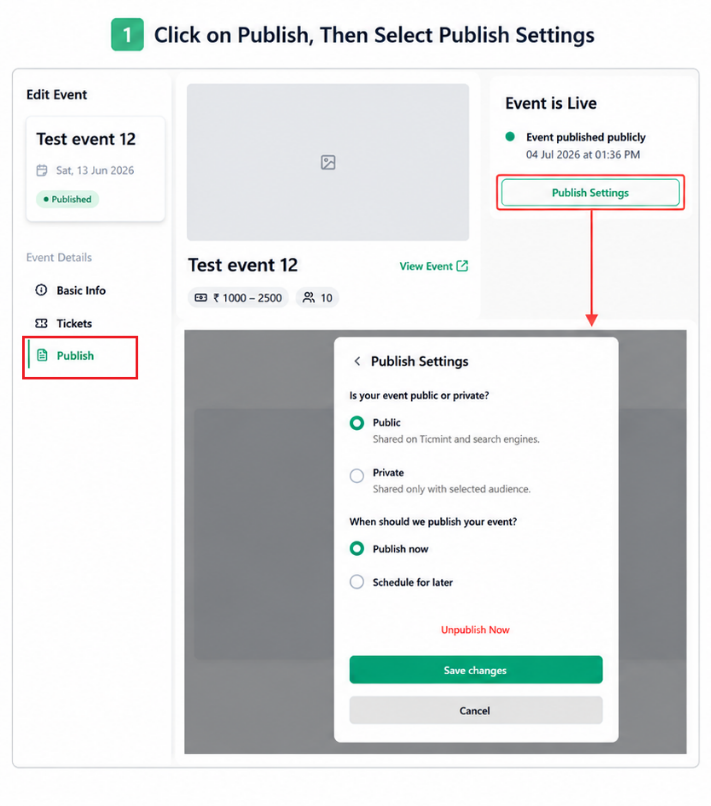Click the red Unpublish Now link
This screenshot has height=806, width=711.
click(475, 630)
